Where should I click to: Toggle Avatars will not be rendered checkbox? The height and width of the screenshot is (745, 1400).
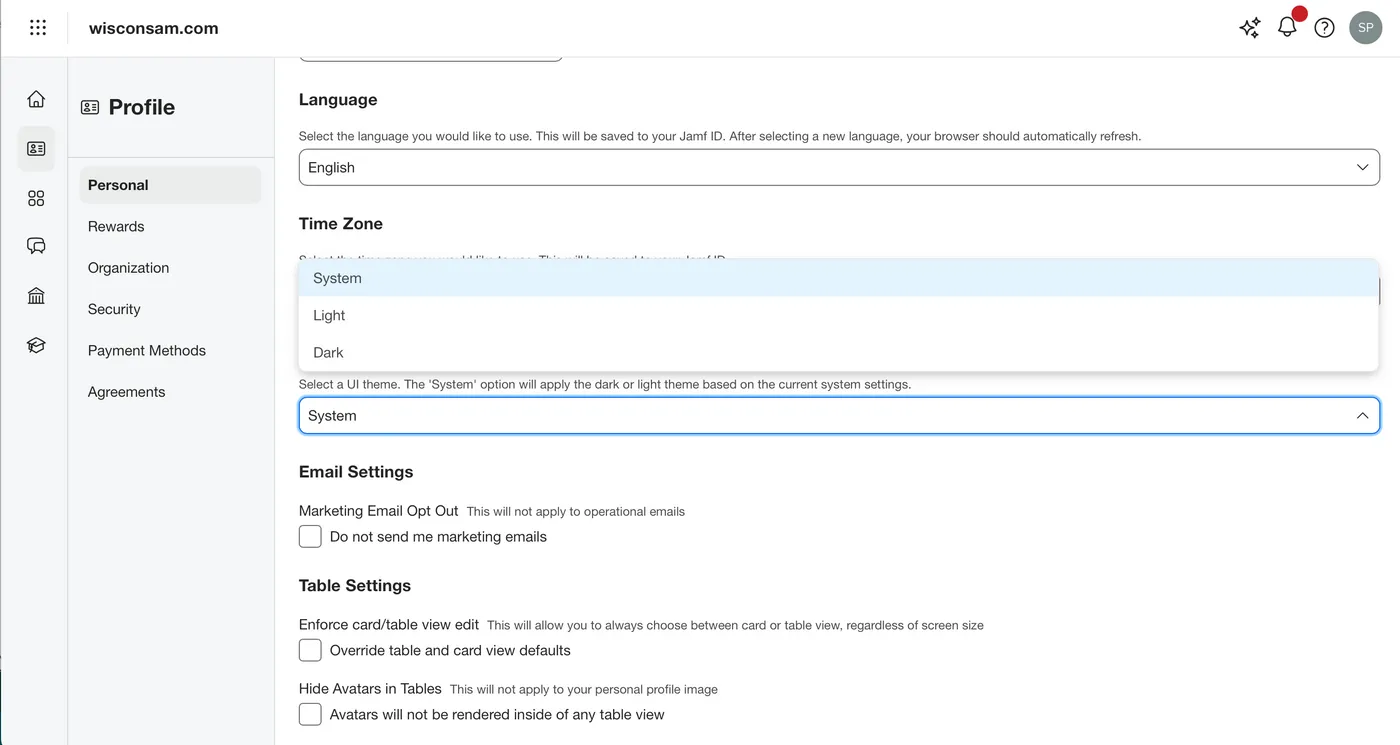(310, 714)
